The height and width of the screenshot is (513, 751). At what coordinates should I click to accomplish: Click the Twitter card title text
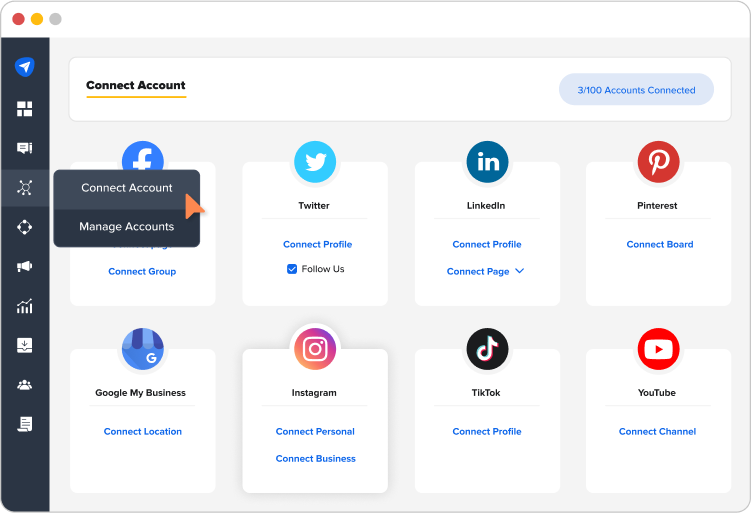314,205
